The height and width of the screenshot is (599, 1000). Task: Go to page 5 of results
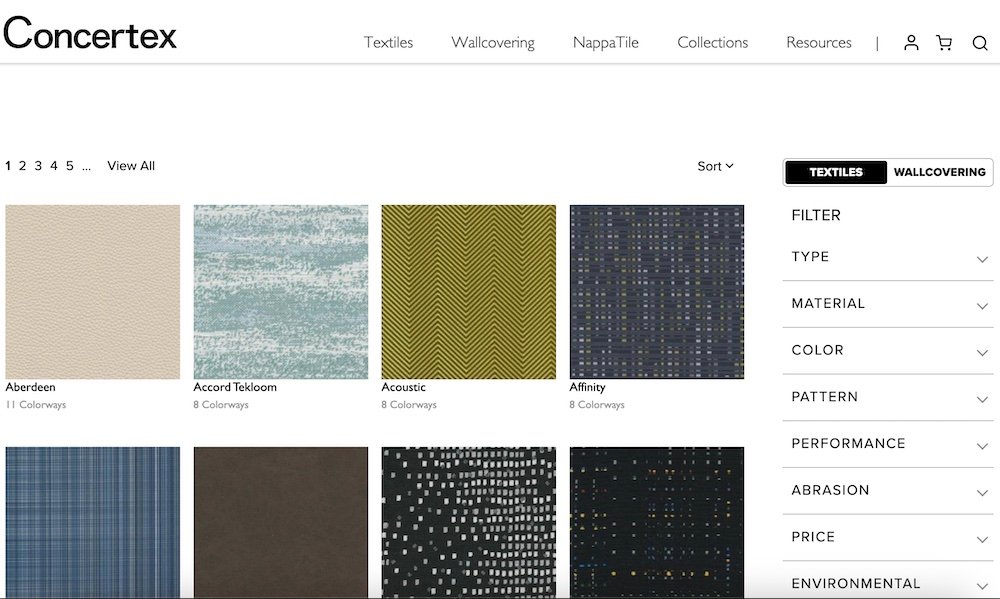point(70,166)
